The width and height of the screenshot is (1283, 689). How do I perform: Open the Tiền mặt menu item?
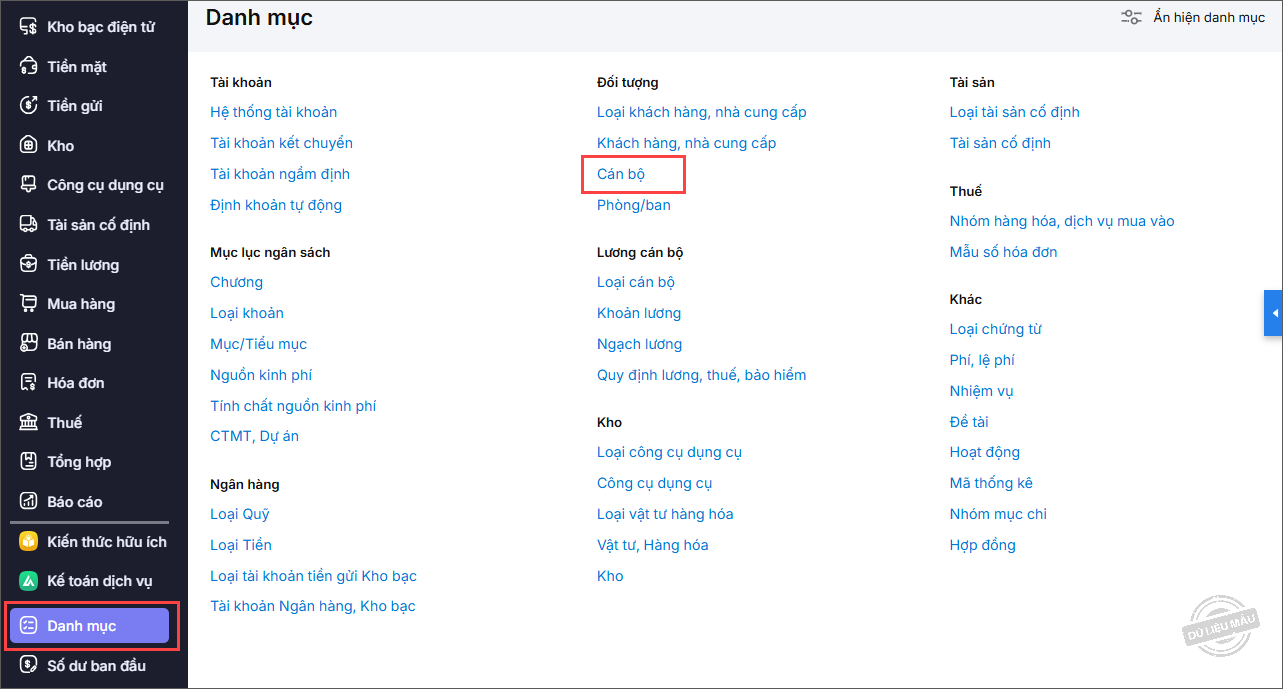(77, 67)
